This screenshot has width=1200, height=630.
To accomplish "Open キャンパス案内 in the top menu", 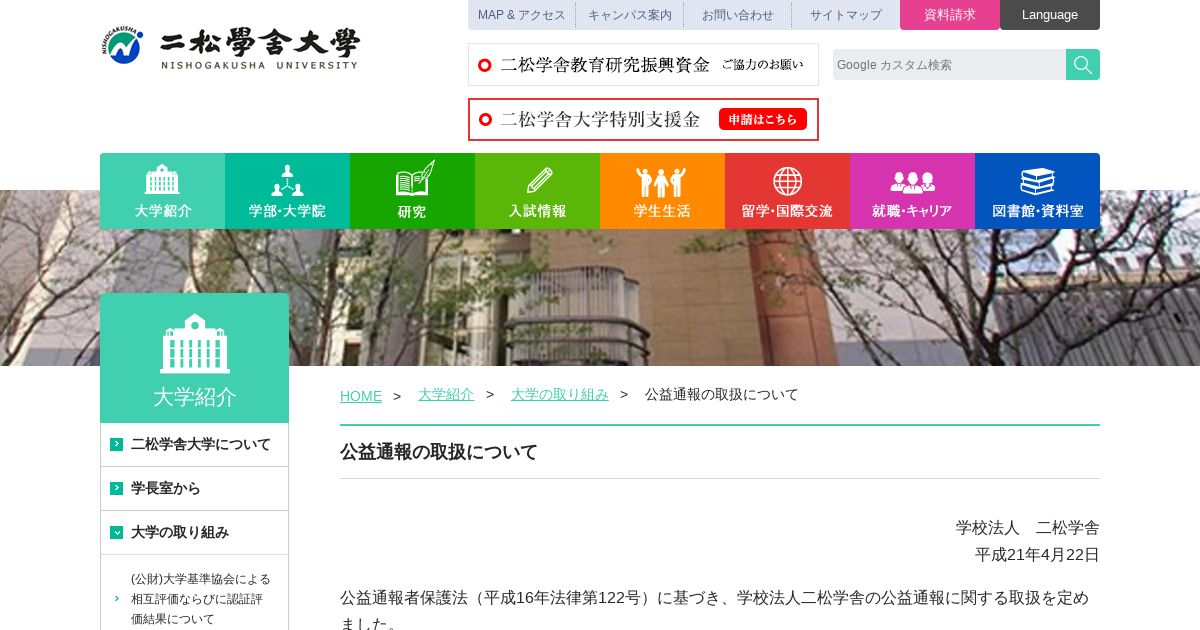I will [x=630, y=15].
